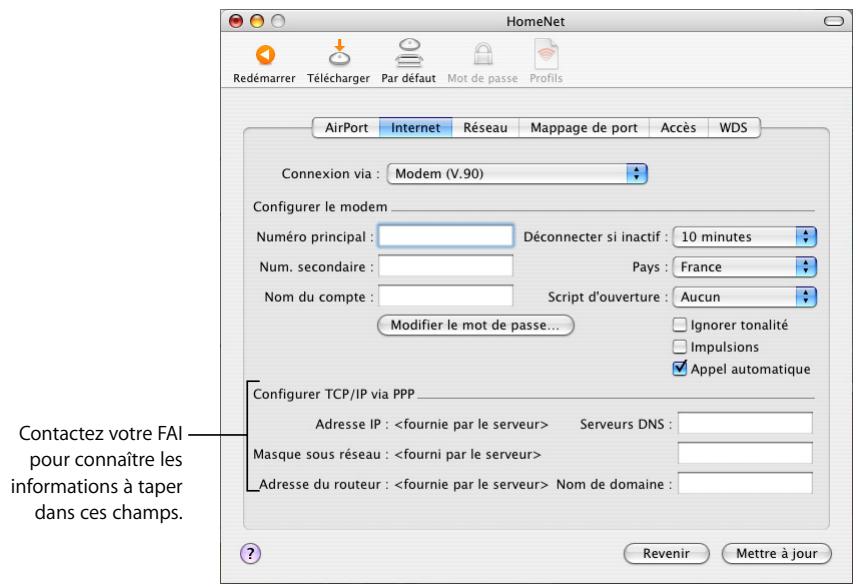The width and height of the screenshot is (857, 587).
Task: Minimize HomeNet with the yellow button
Action: point(257,21)
